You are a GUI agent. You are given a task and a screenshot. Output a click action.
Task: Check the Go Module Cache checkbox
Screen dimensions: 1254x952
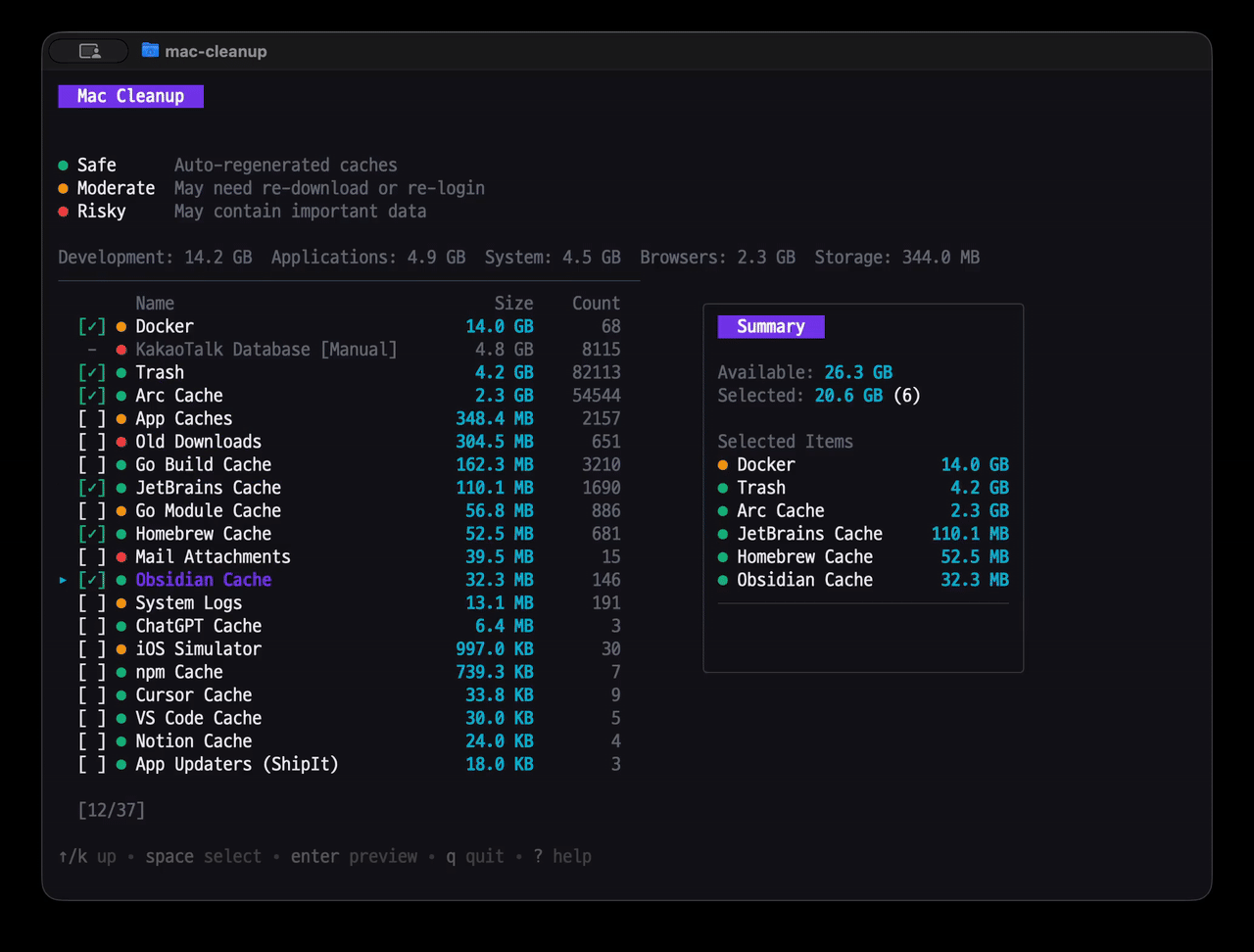coord(92,510)
